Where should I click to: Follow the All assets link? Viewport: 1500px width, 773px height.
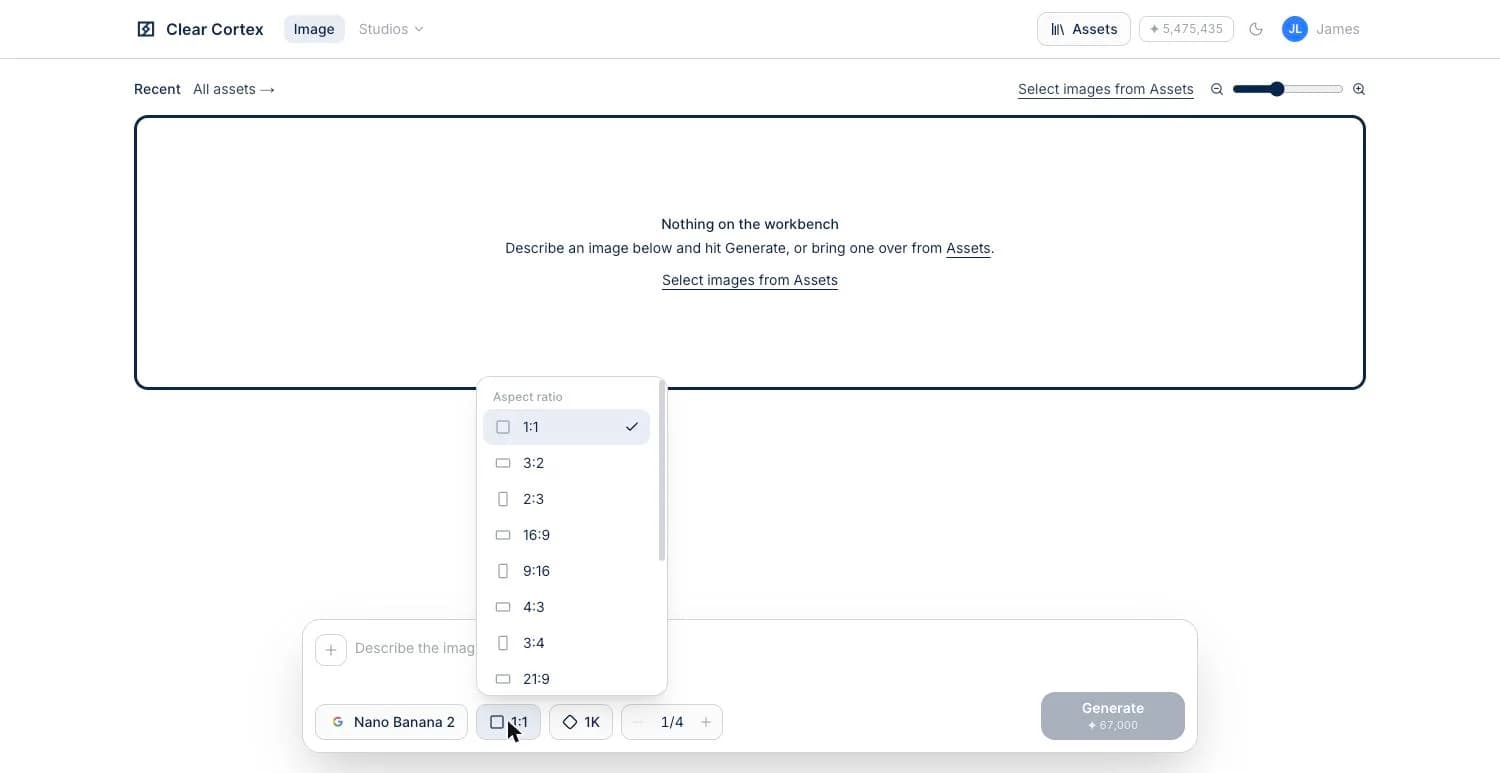pos(234,89)
